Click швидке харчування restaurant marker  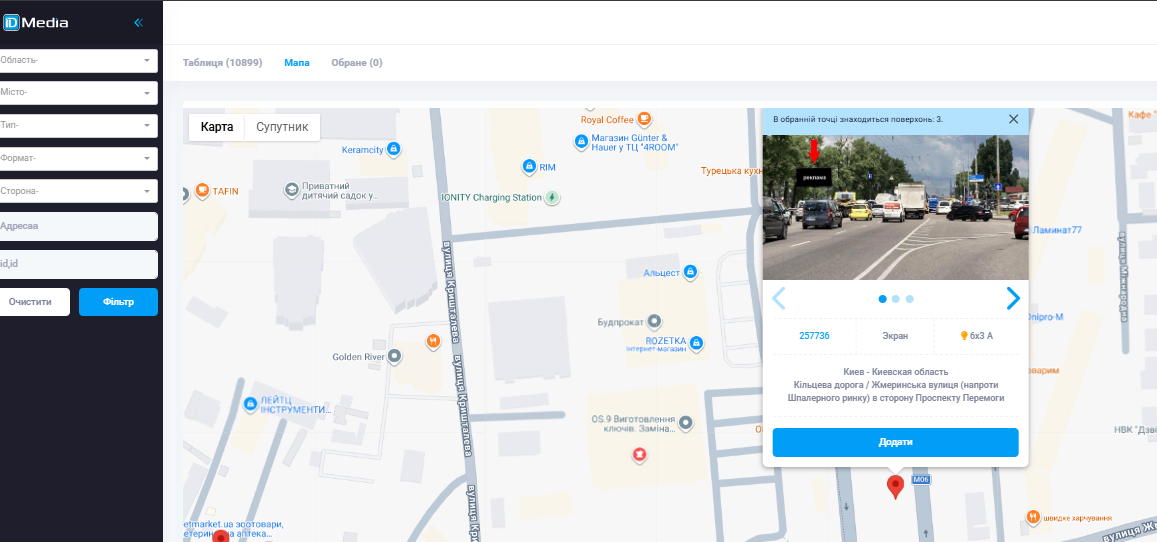point(1033,517)
